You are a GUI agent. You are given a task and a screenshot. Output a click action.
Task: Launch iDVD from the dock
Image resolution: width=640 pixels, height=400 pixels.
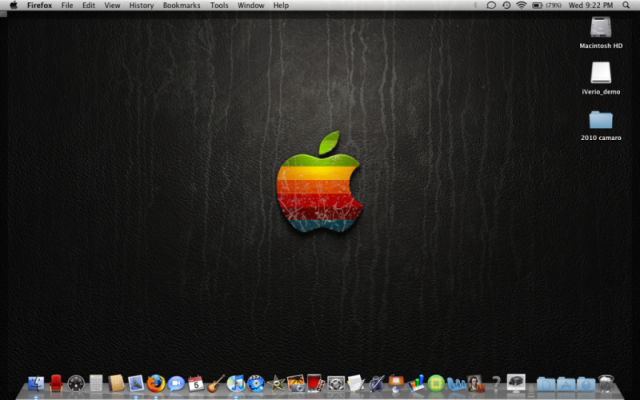(256, 384)
